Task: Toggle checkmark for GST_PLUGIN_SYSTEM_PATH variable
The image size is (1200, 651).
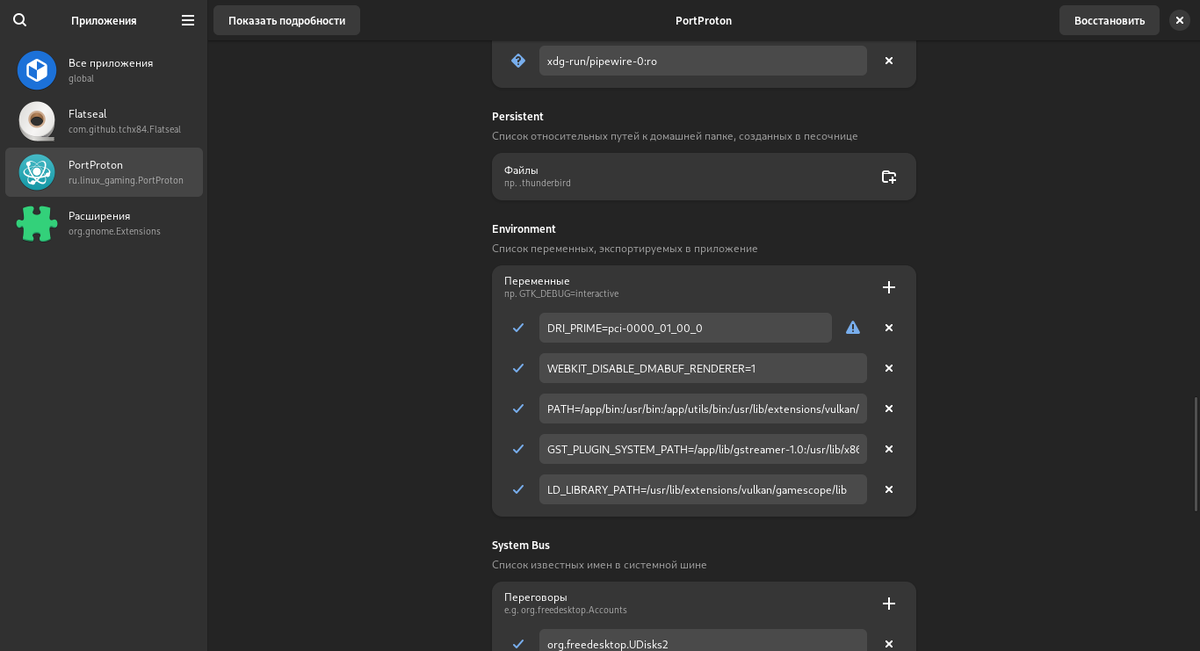Action: (x=518, y=449)
